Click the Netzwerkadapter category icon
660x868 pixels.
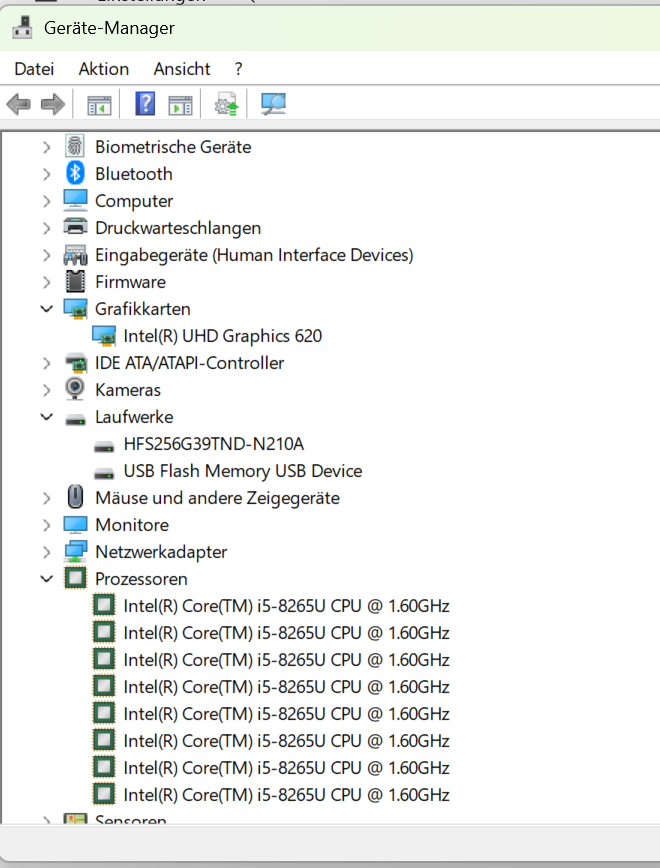[75, 551]
